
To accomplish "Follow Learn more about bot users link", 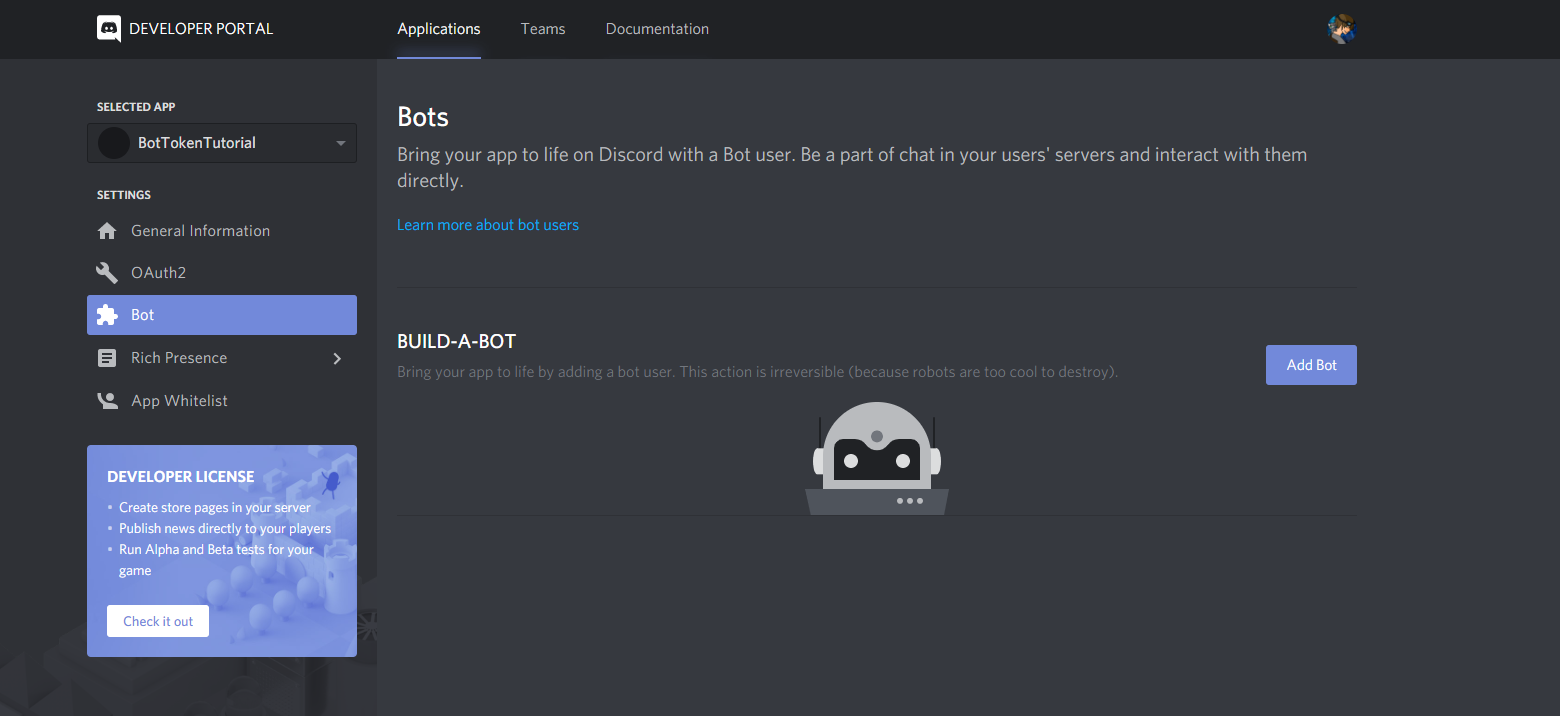I will coord(488,225).
